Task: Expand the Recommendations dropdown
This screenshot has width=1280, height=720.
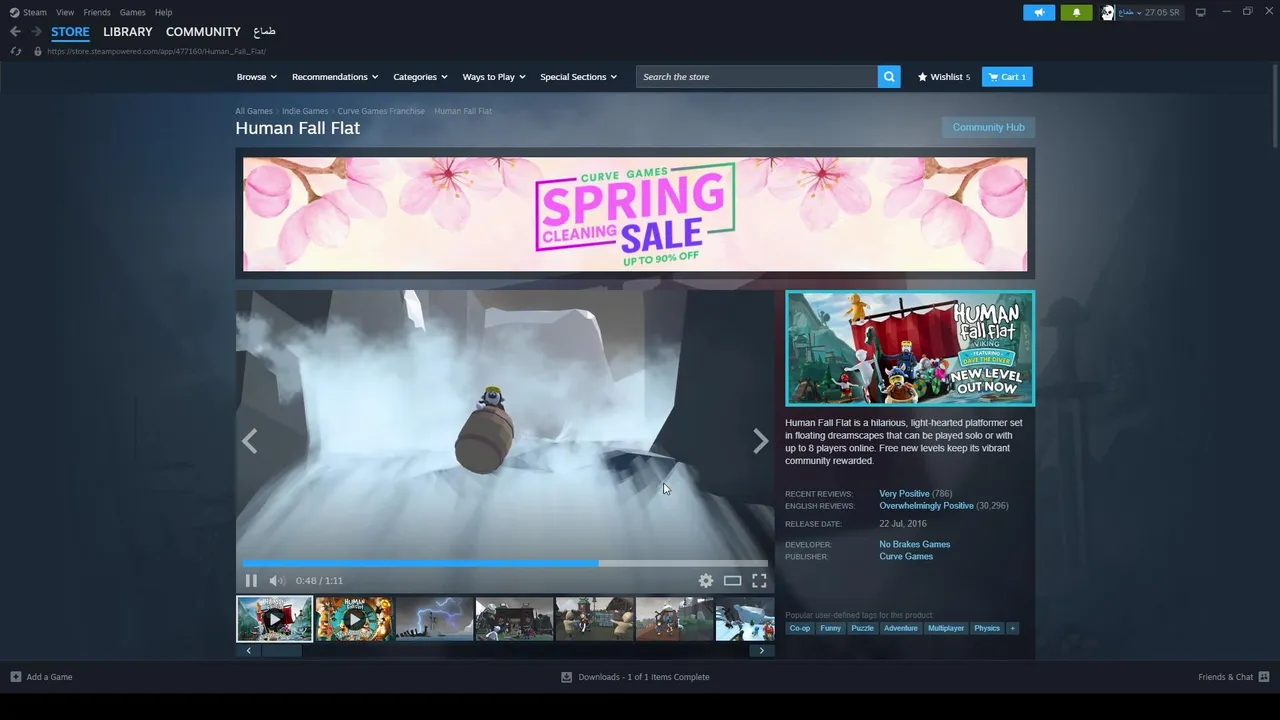Action: coord(335,77)
